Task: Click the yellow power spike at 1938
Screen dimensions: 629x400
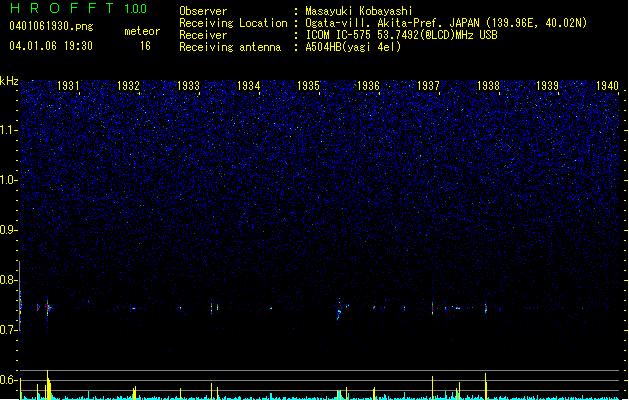Action: pyautogui.click(x=485, y=386)
